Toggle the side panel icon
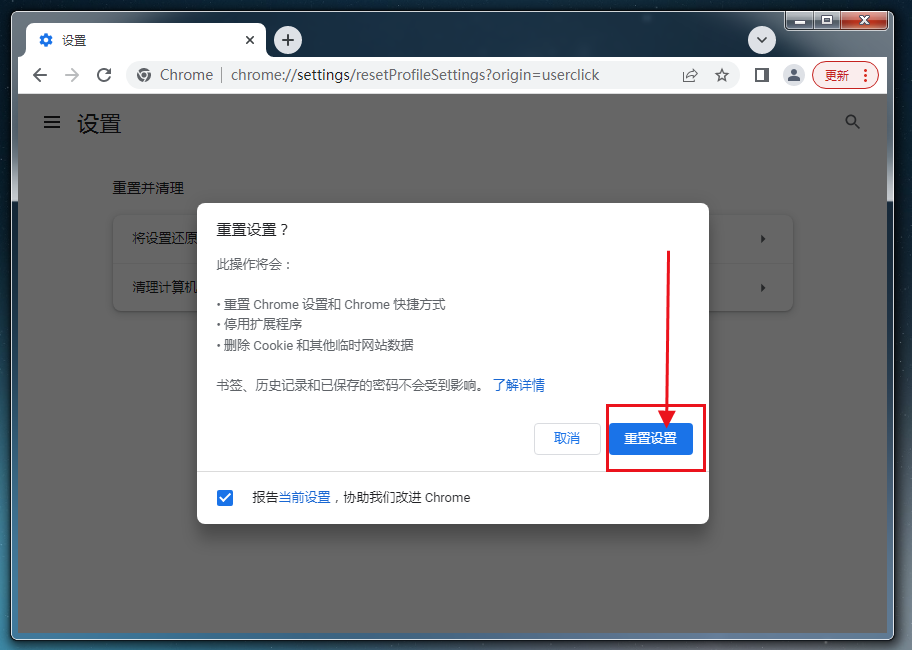 click(761, 75)
